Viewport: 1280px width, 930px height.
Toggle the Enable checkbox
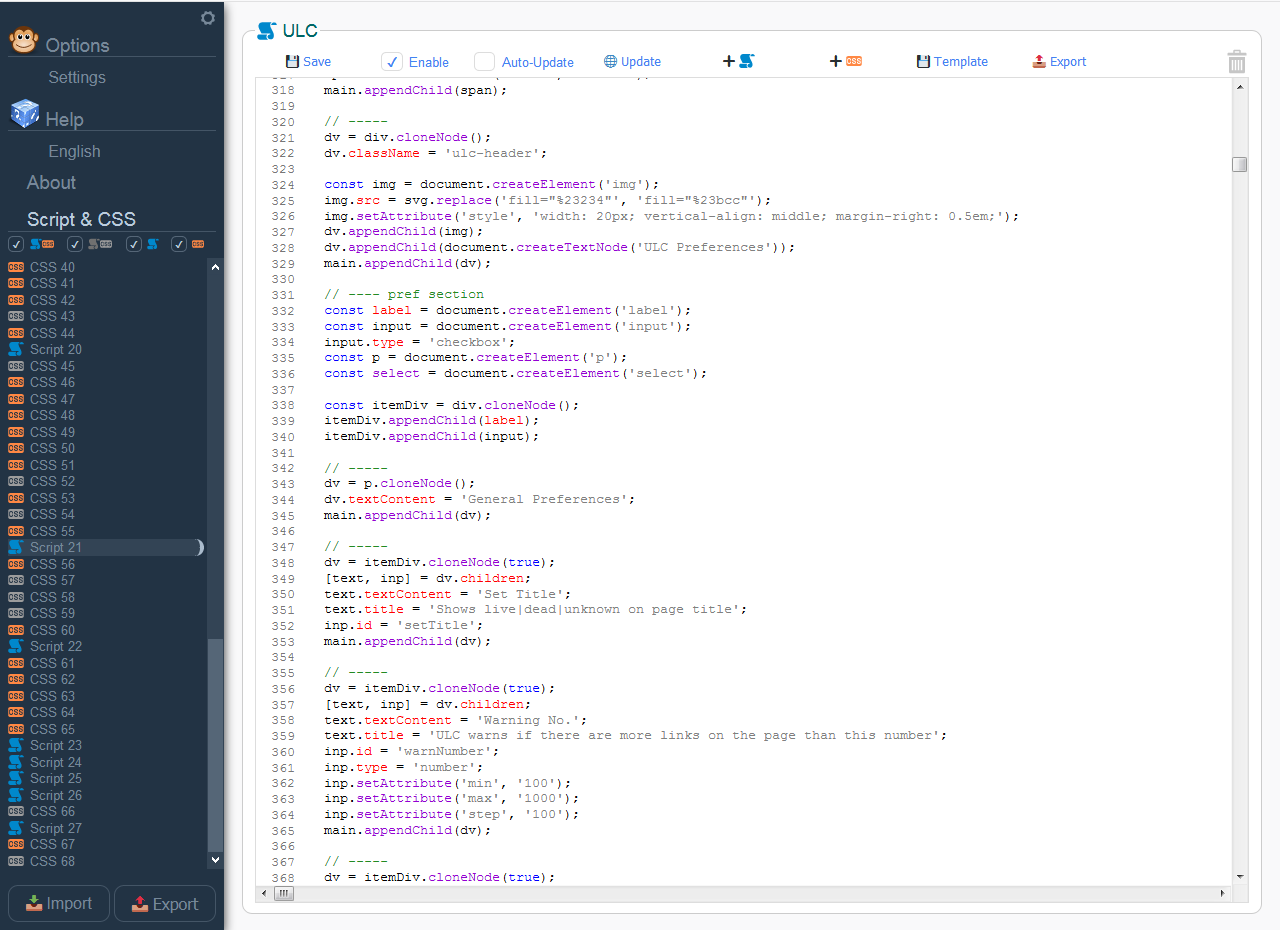point(392,62)
